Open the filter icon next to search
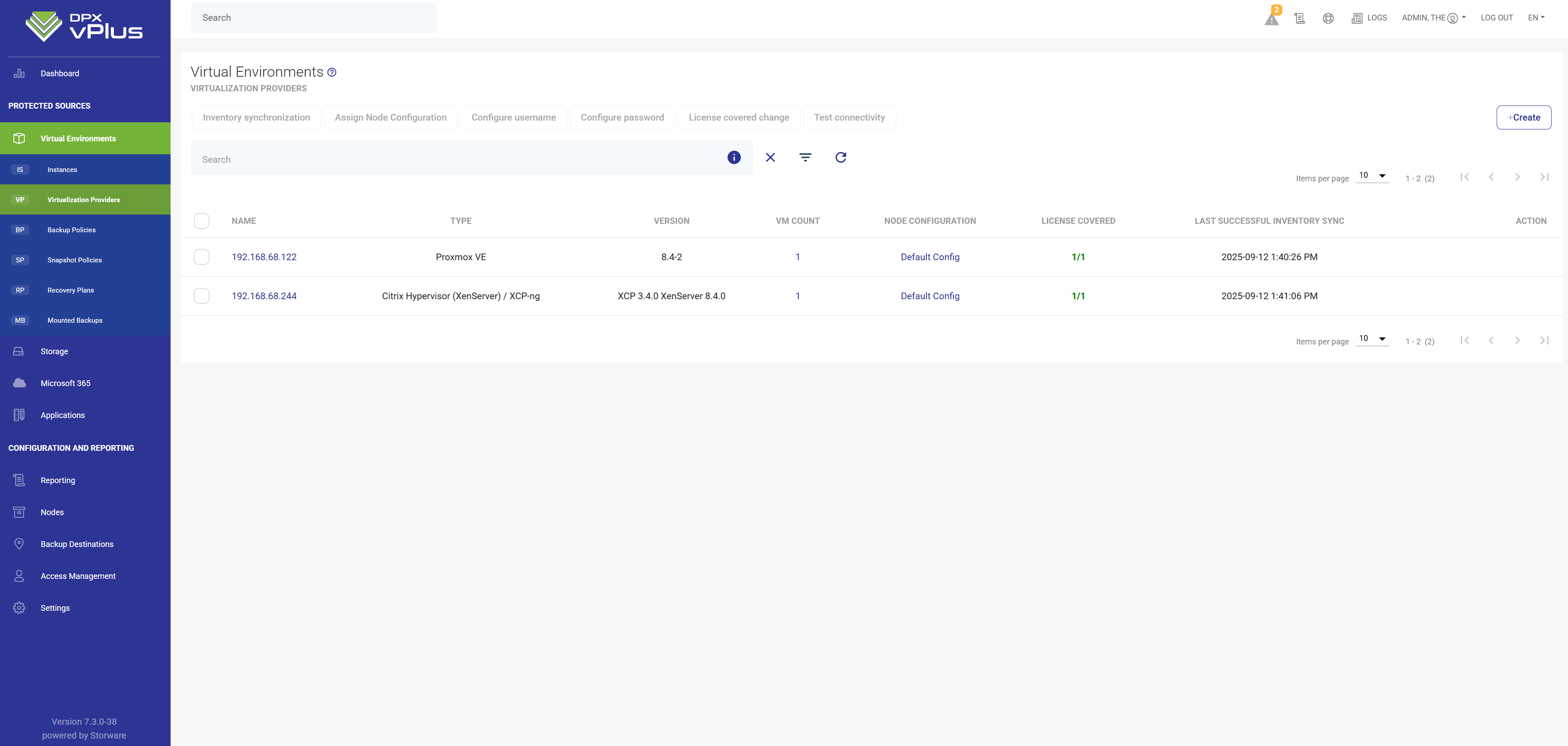1568x746 pixels. tap(805, 157)
